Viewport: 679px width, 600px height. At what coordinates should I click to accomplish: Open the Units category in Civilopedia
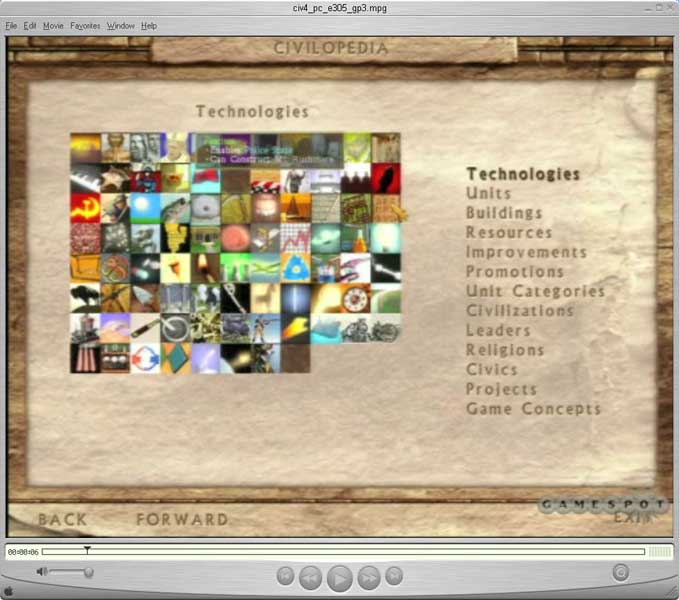pyautogui.click(x=488, y=193)
